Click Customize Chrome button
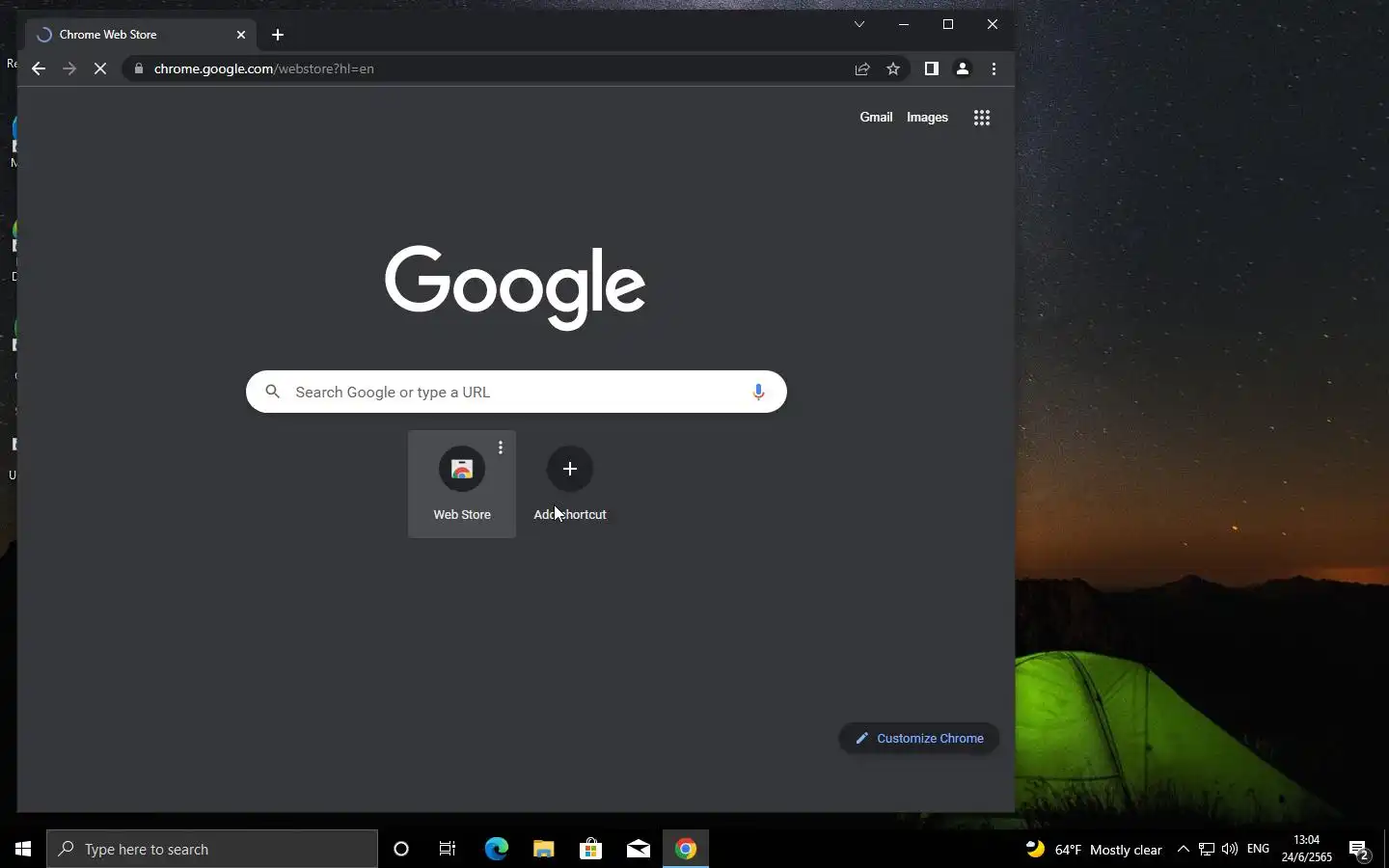The height and width of the screenshot is (868, 1389). point(919,738)
